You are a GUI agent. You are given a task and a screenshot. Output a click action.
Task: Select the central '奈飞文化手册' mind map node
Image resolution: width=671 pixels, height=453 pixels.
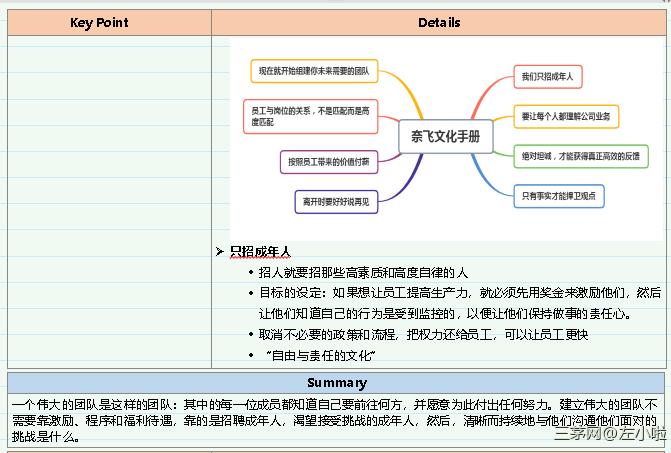(445, 136)
